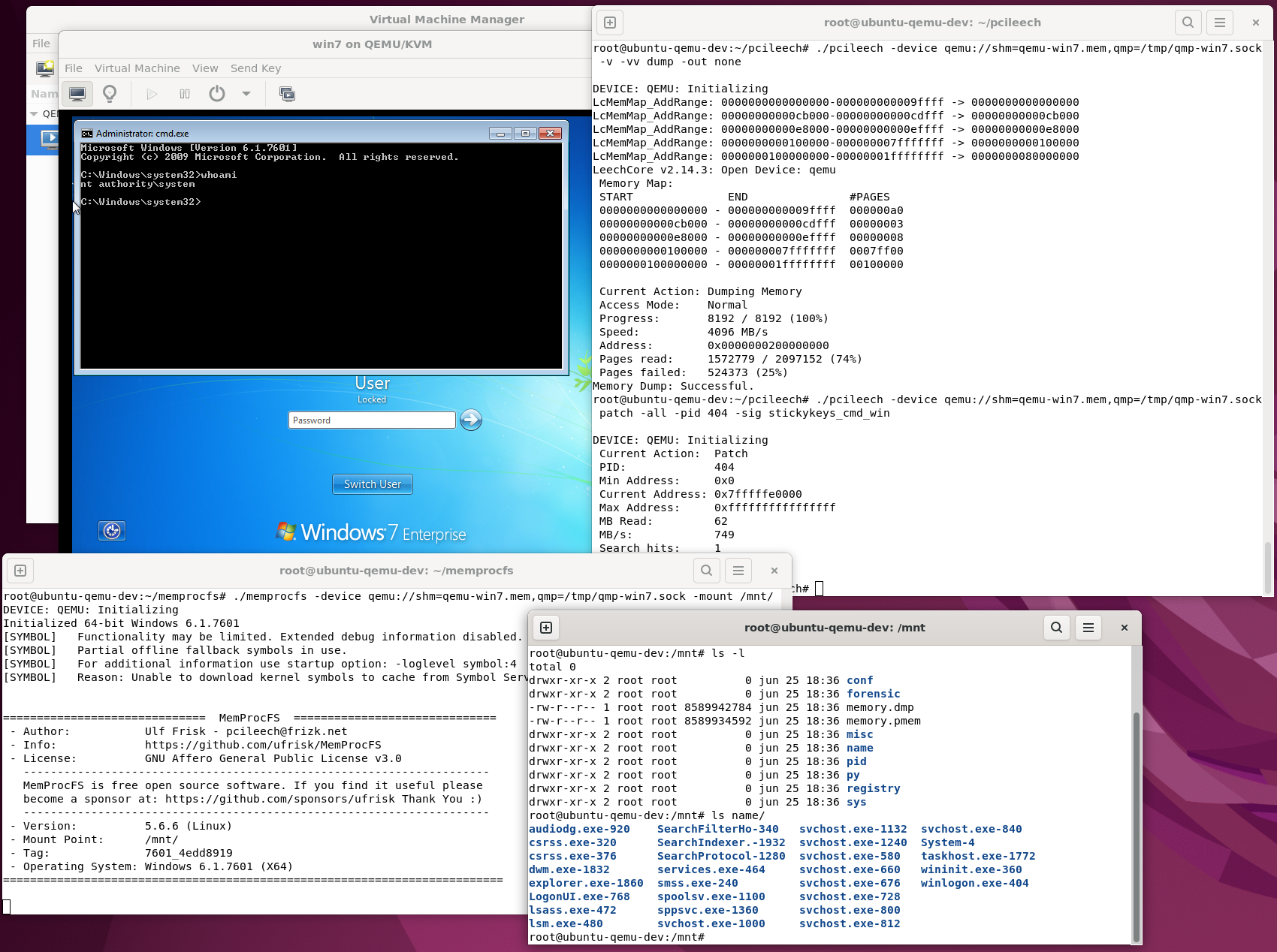The width and height of the screenshot is (1277, 952).
Task: Click the 'pcileech@frizk.net' author text
Action: tap(287, 731)
